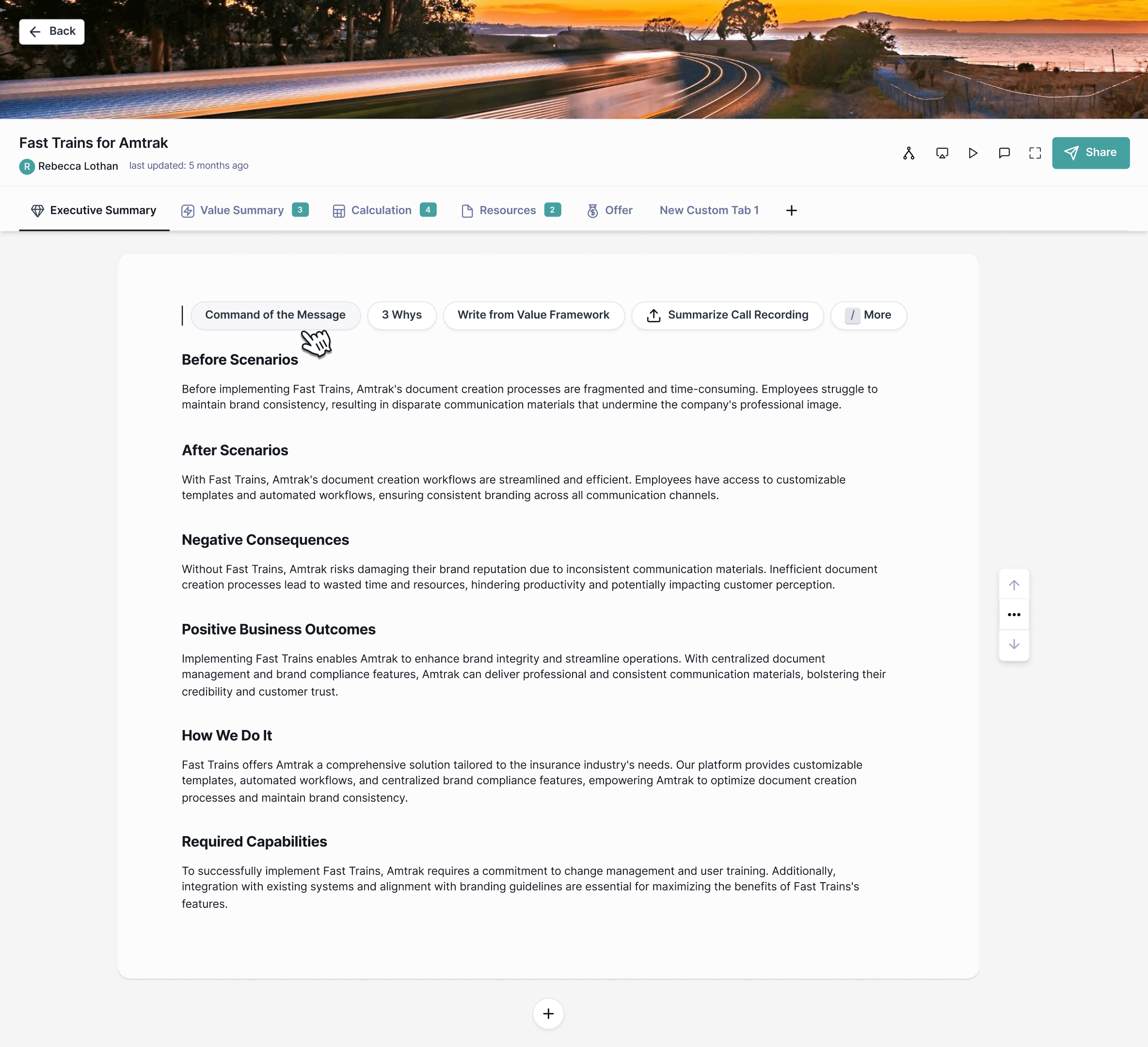1148x1047 pixels.
Task: Expand the More slash options
Action: tap(868, 316)
